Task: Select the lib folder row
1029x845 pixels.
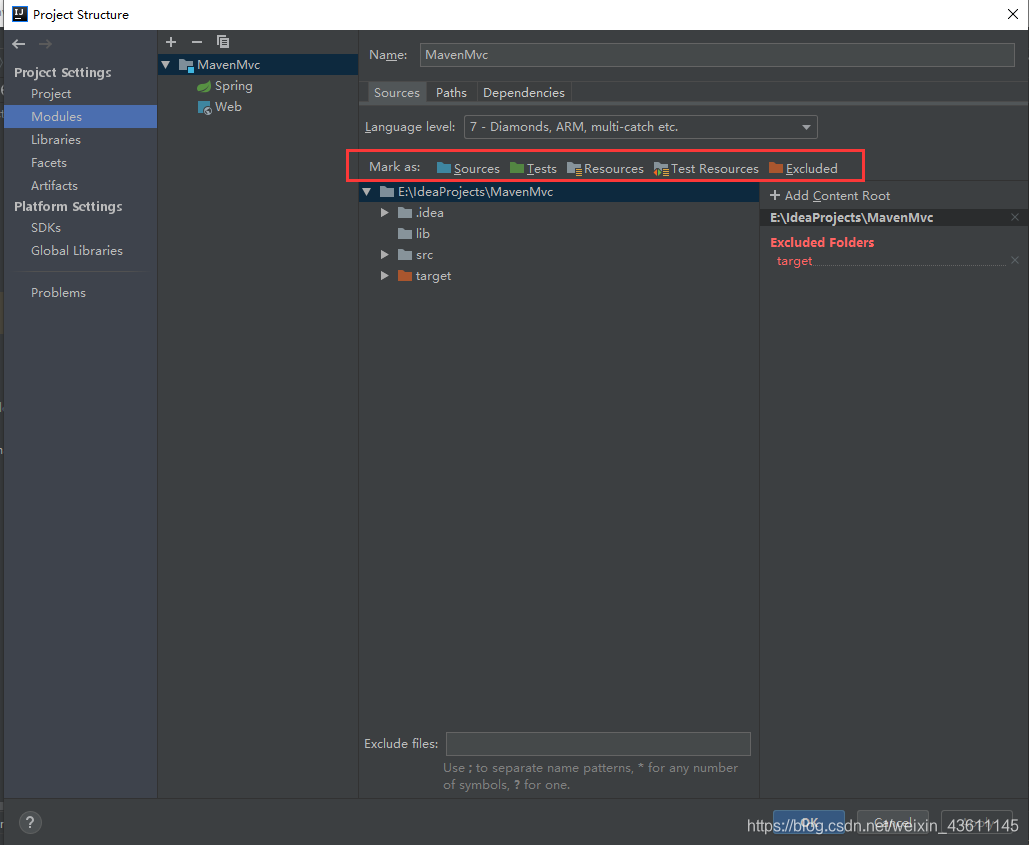Action: [x=559, y=234]
